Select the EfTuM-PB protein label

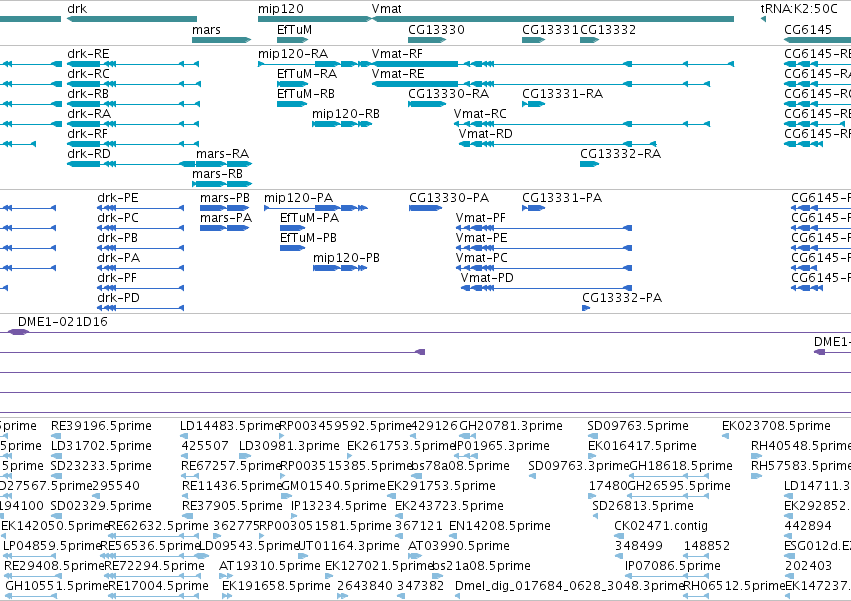pos(308,238)
